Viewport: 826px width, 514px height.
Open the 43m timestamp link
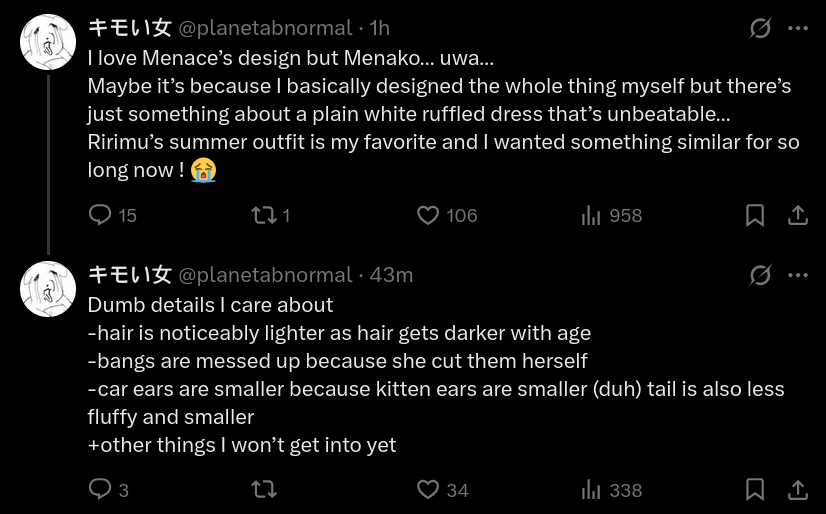pyautogui.click(x=391, y=275)
